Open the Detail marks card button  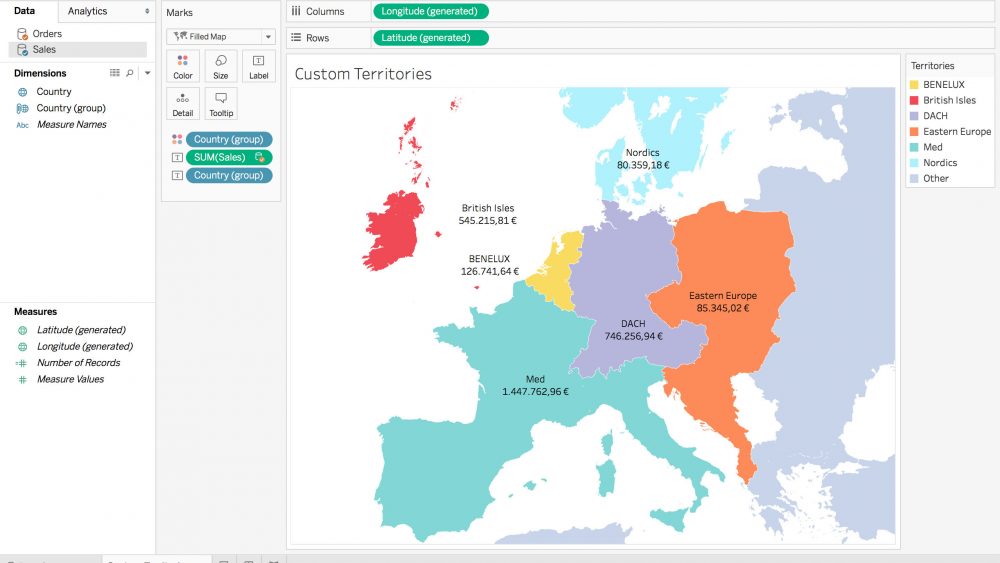(183, 104)
